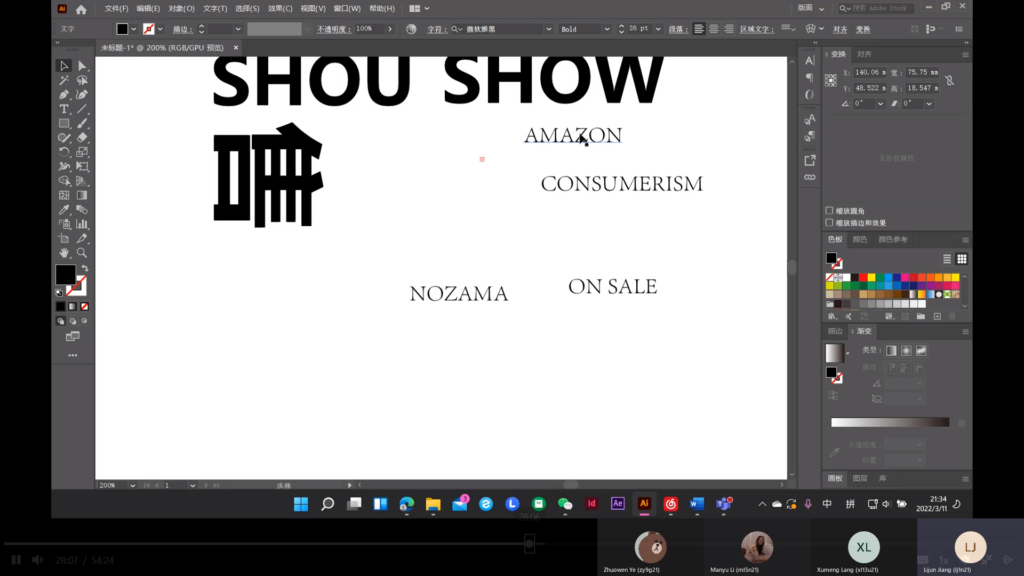Enable the 缩放圆角 checkbox
Image resolution: width=1024 pixels, height=576 pixels.
[829, 211]
